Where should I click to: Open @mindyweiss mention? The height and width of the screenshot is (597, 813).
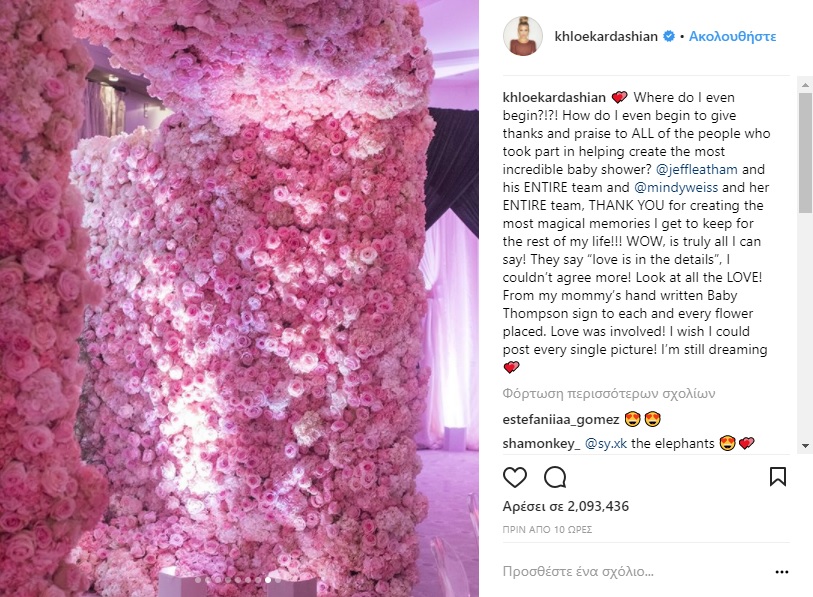pos(676,187)
